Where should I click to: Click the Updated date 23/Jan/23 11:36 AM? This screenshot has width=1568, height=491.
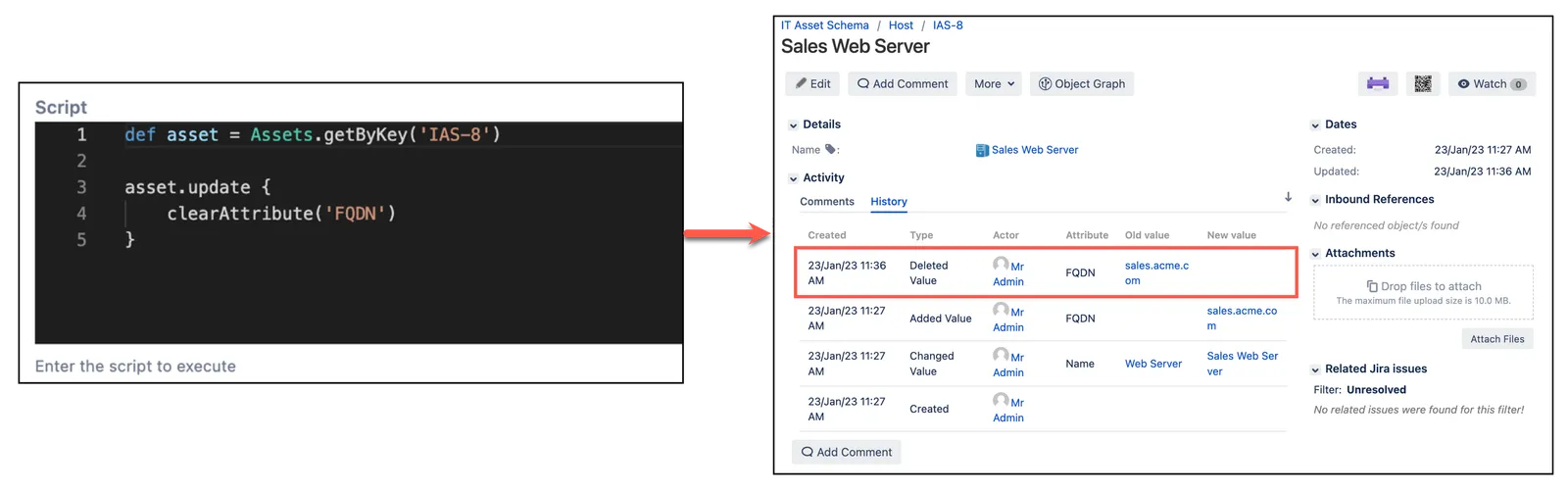coord(1483,172)
